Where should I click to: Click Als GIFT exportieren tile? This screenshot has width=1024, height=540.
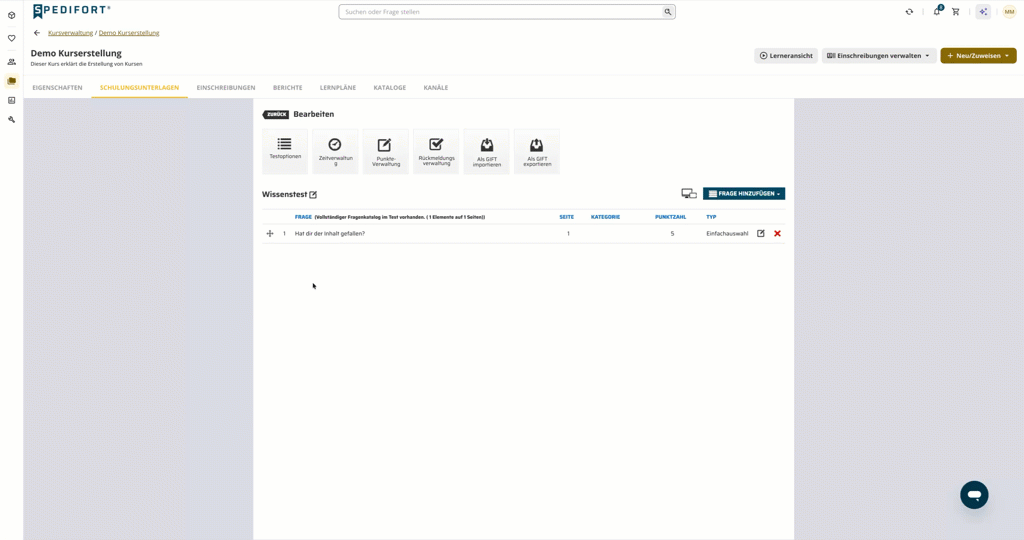[537, 151]
